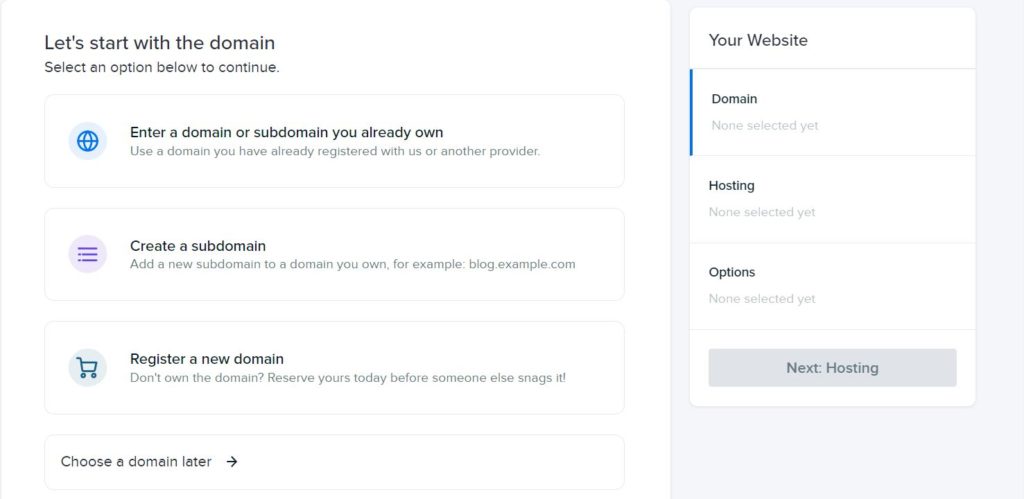Click the blue globe icon
The image size is (1024, 499).
coord(88,141)
